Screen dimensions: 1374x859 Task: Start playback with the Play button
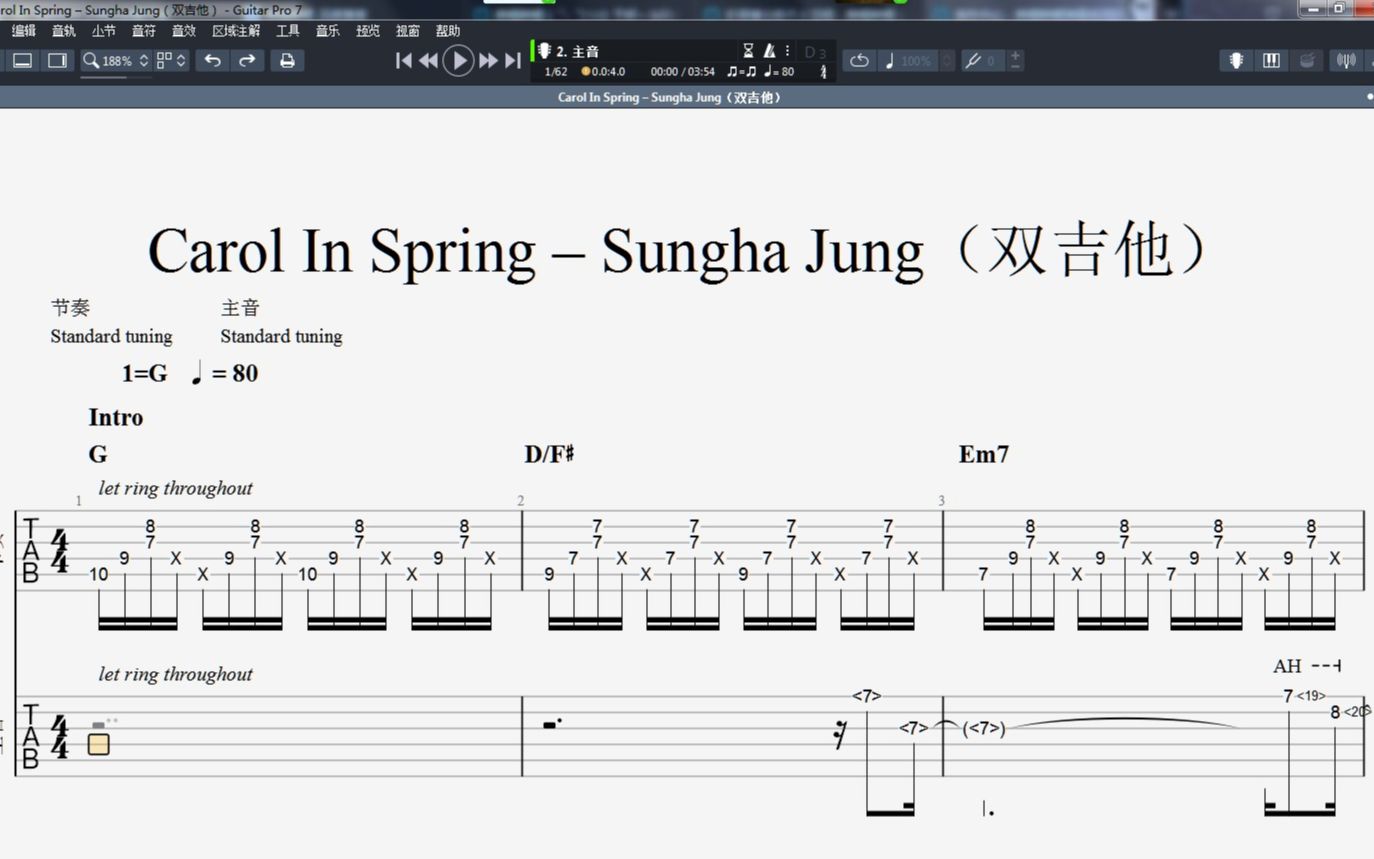(458, 61)
